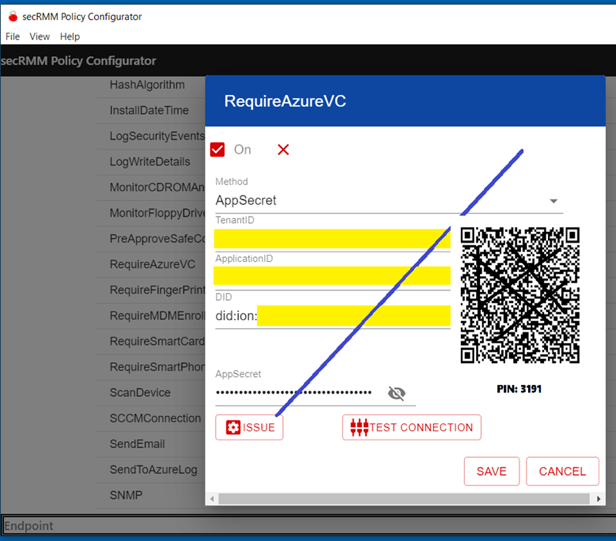Image resolution: width=616 pixels, height=541 pixels.
Task: Click the TenantID input field
Action: (x=332, y=239)
